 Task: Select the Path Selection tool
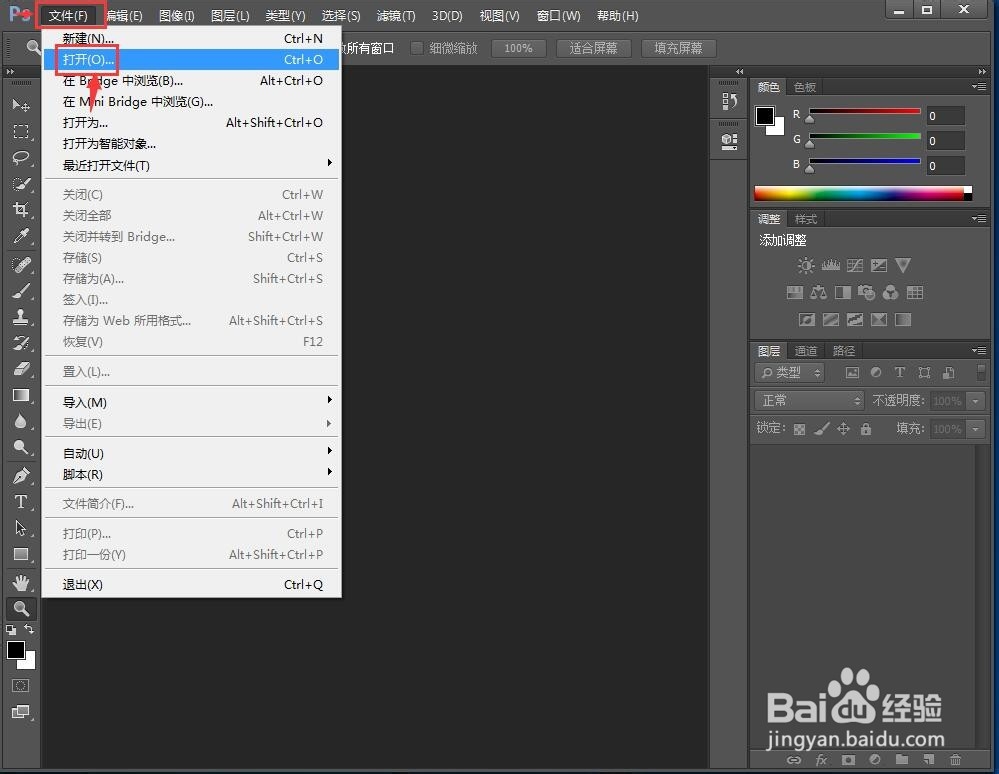(21, 528)
